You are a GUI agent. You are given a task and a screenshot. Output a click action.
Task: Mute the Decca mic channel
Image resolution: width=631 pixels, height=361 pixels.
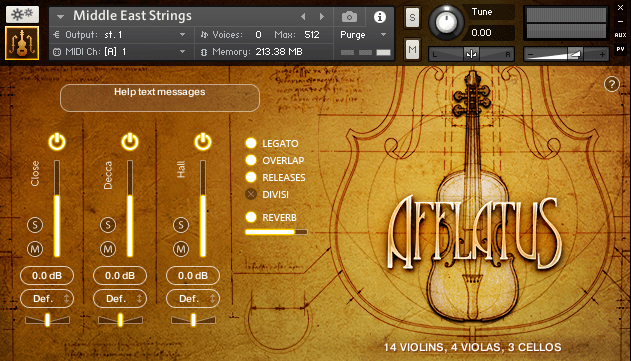tap(108, 250)
